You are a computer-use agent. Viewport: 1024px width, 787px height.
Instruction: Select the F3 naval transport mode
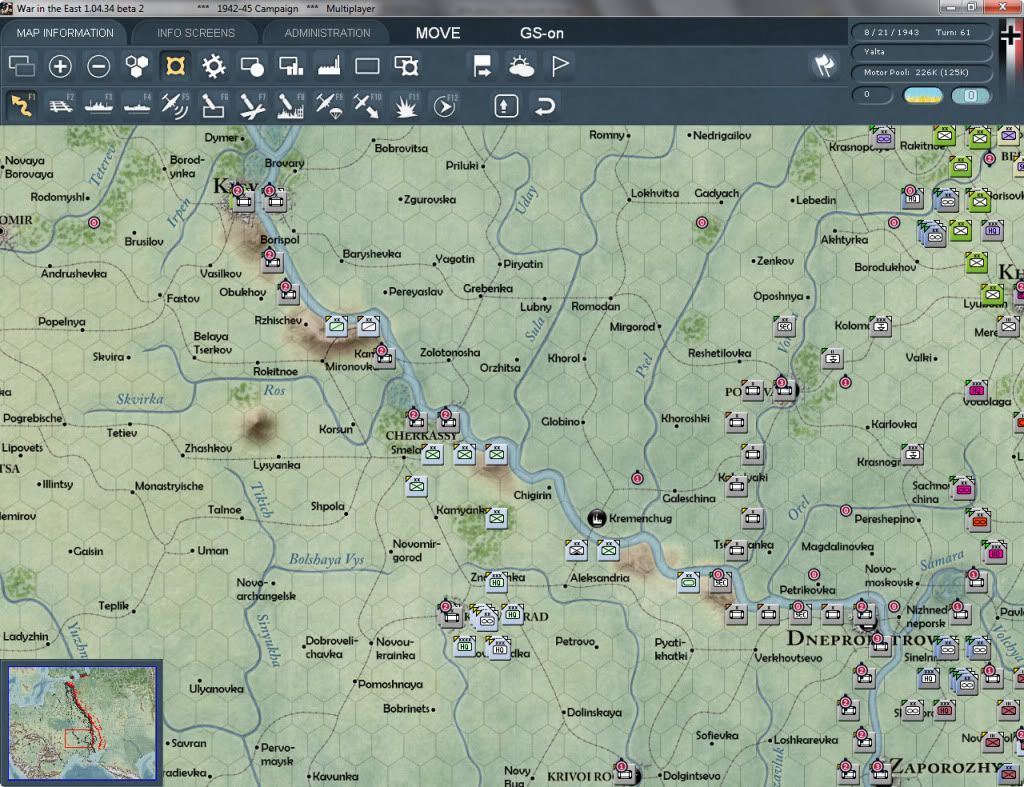(99, 105)
